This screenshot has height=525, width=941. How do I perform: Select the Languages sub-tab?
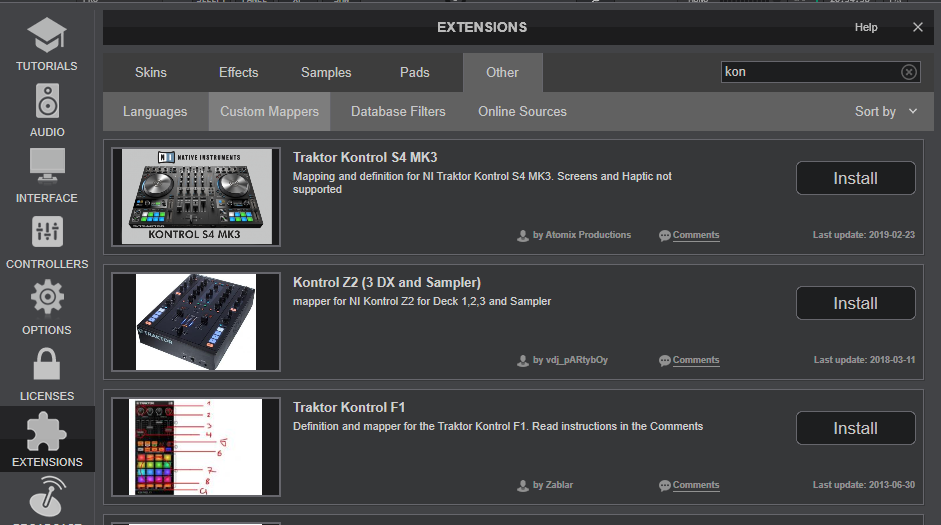pos(155,112)
